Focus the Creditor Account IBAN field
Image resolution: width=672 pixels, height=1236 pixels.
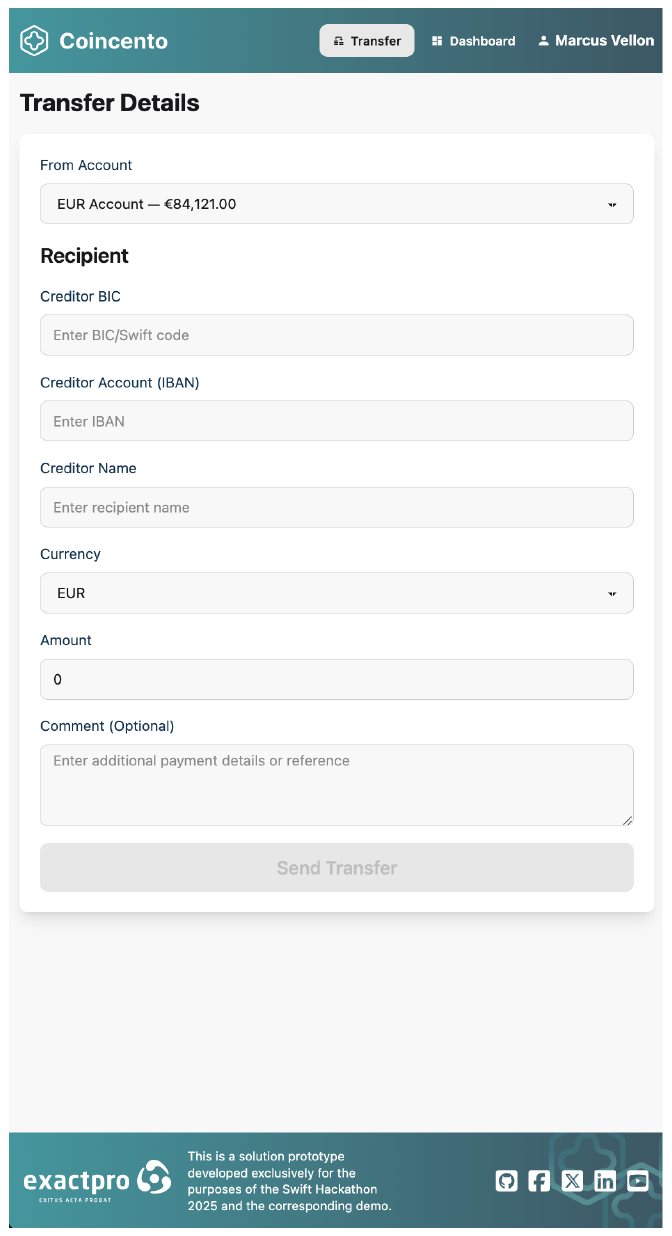[336, 420]
